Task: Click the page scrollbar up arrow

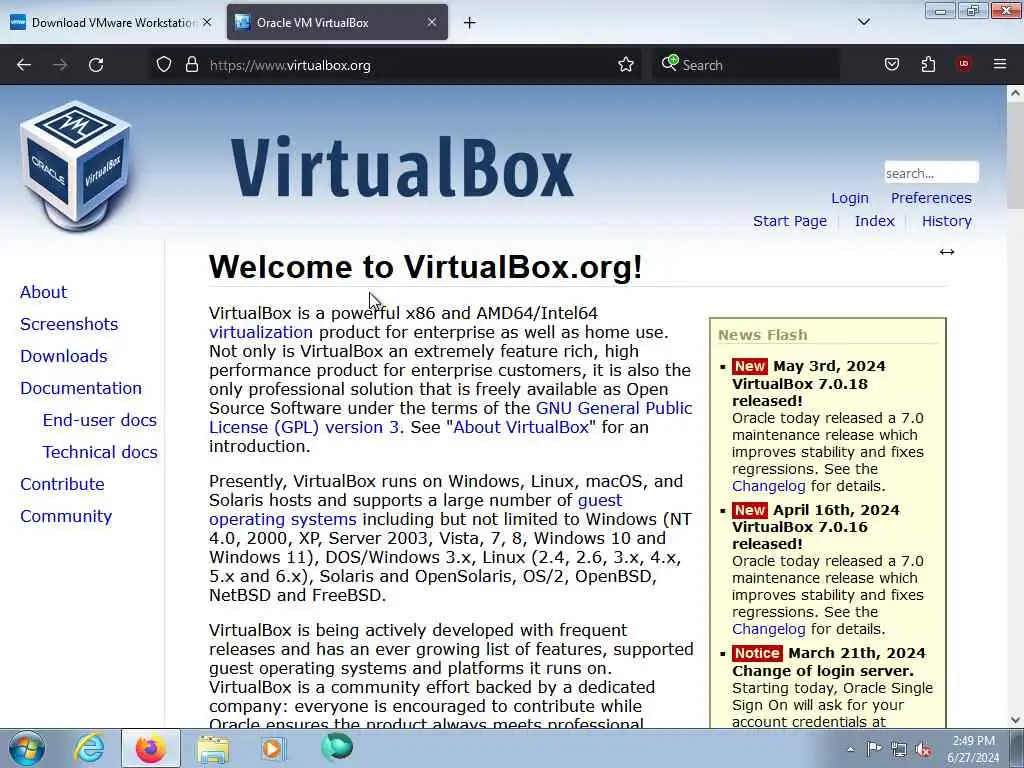Action: (x=1015, y=93)
